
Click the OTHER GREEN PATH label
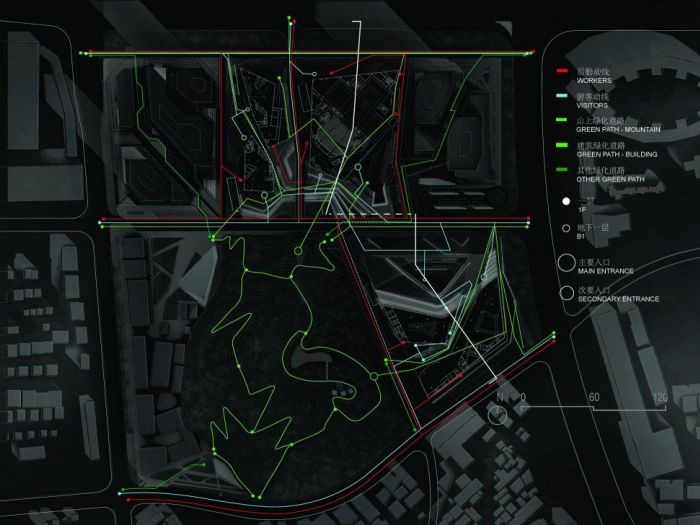coord(610,179)
